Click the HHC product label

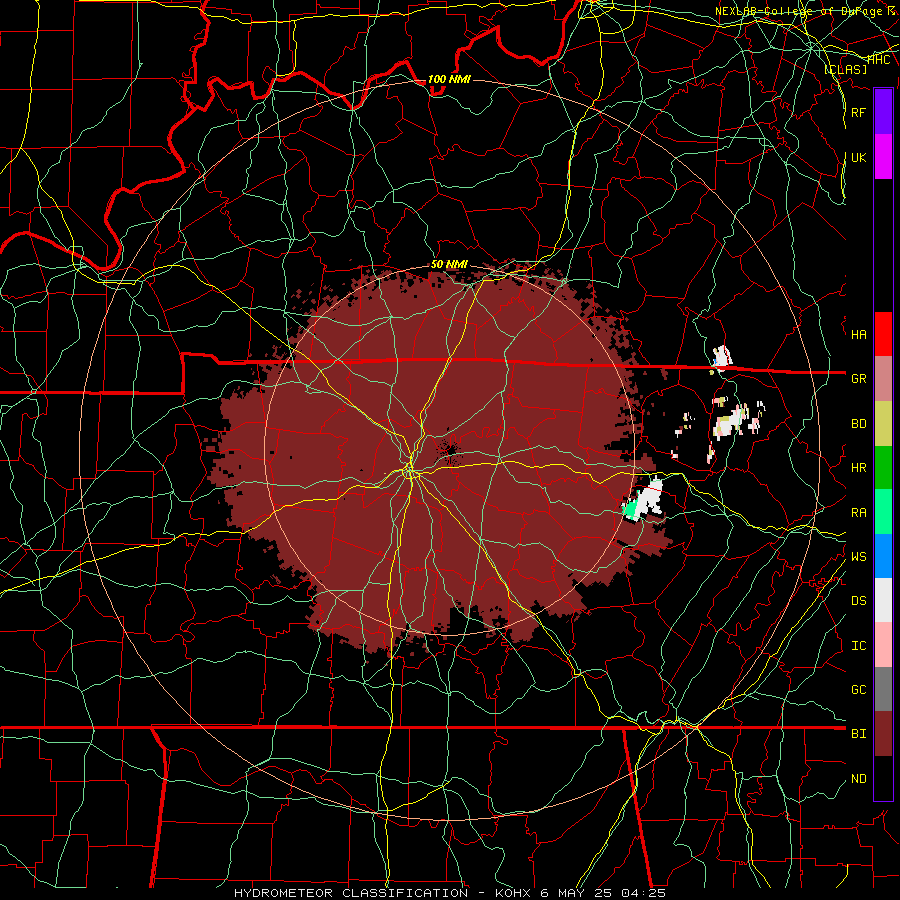pyautogui.click(x=879, y=59)
